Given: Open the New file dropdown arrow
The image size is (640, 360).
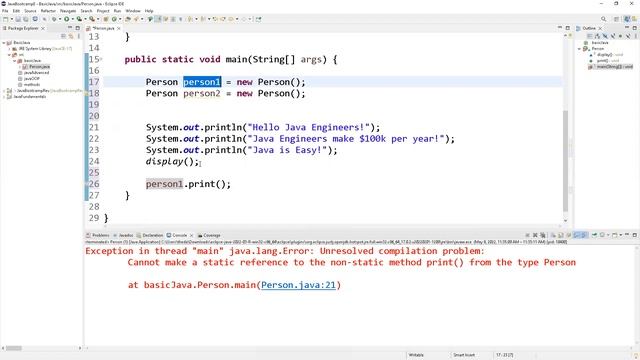Looking at the screenshot, I should tap(12, 19).
